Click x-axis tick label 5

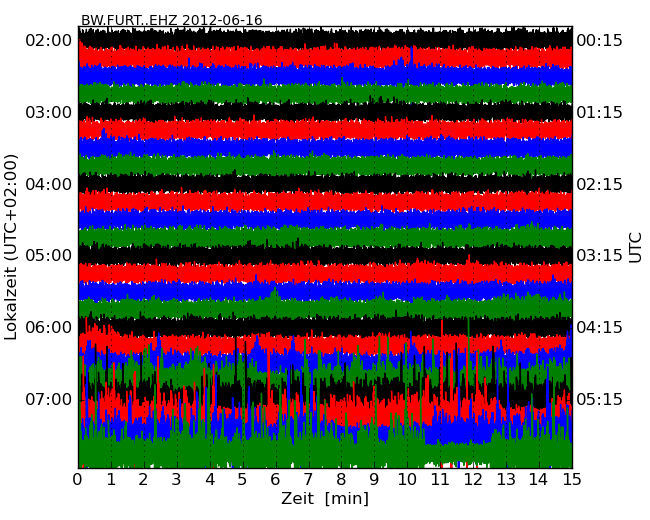click(243, 479)
